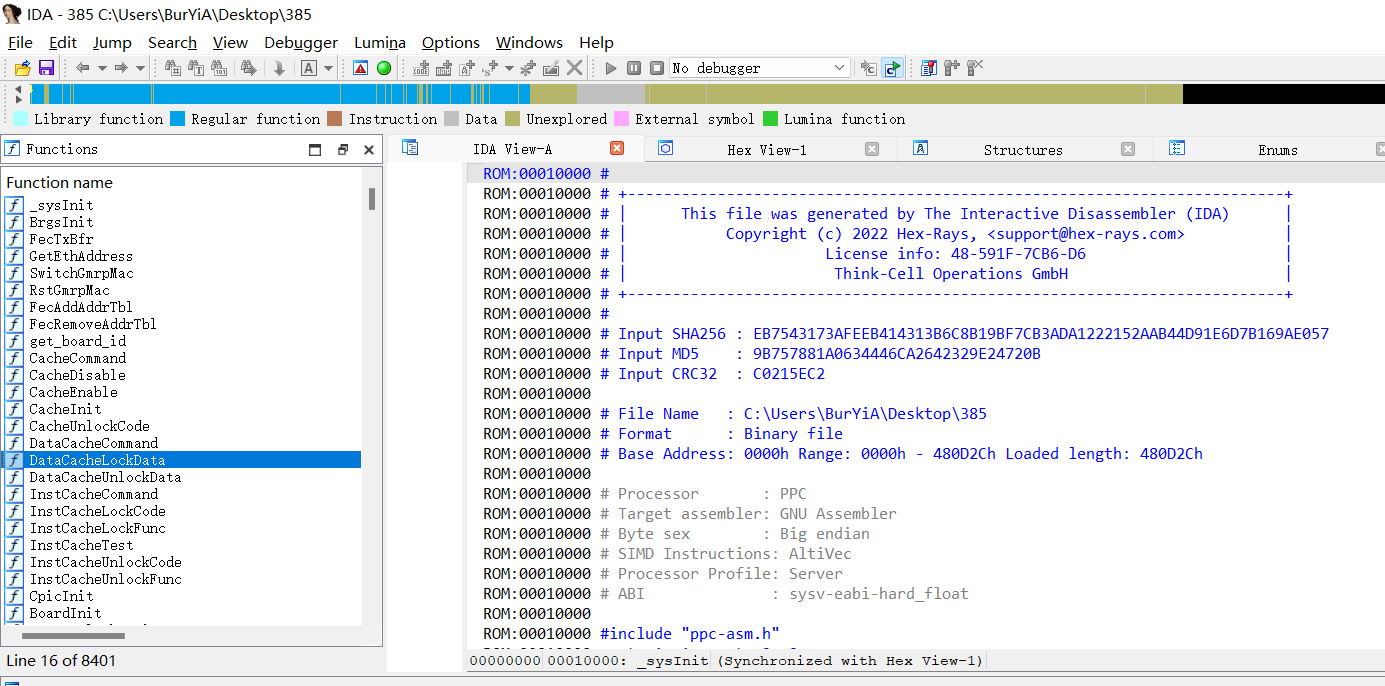Toggle the highlighted source-level debugging button
Image resolution: width=1385 pixels, height=686 pixels.
click(892, 68)
